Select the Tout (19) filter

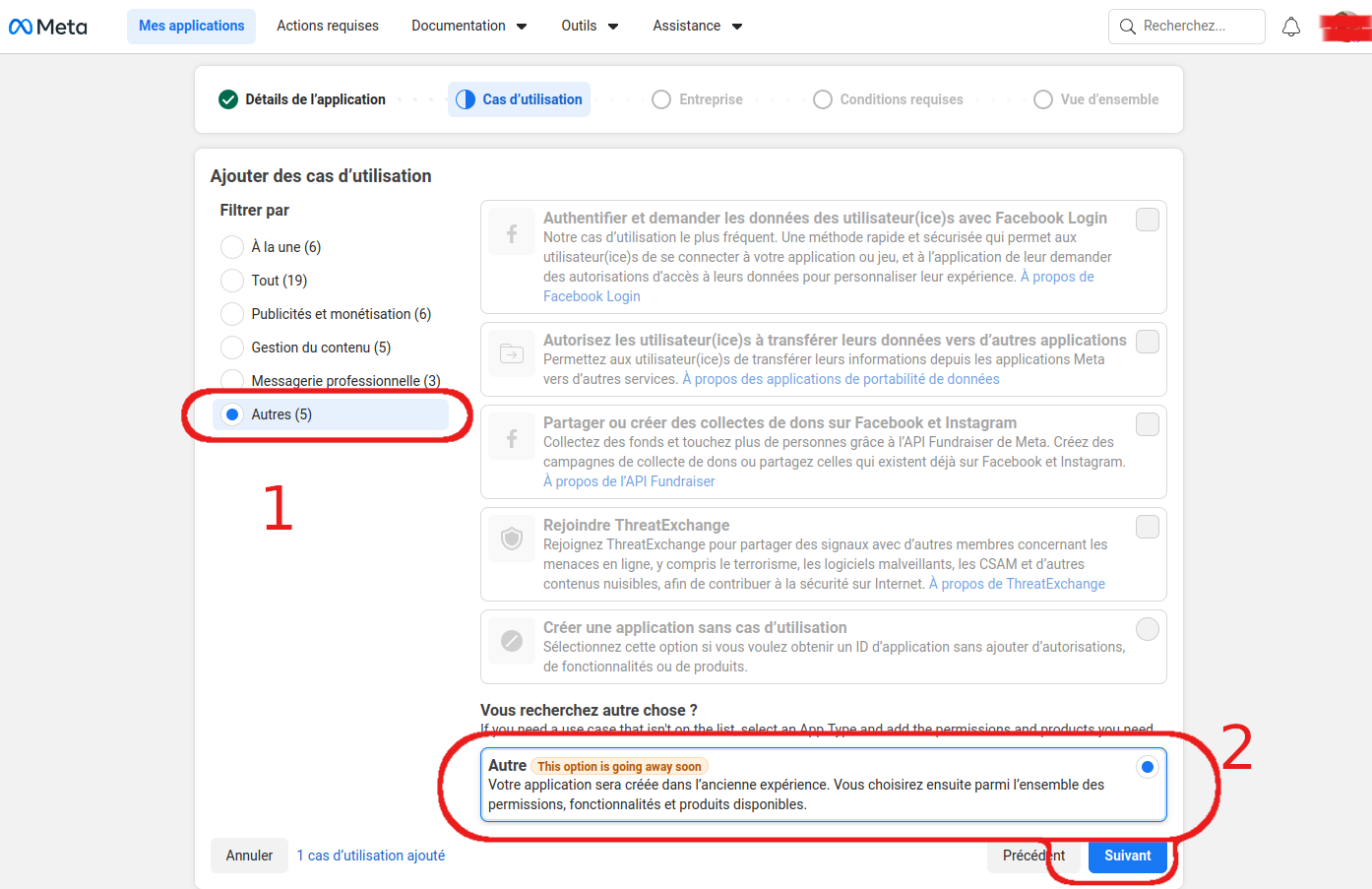click(x=232, y=281)
